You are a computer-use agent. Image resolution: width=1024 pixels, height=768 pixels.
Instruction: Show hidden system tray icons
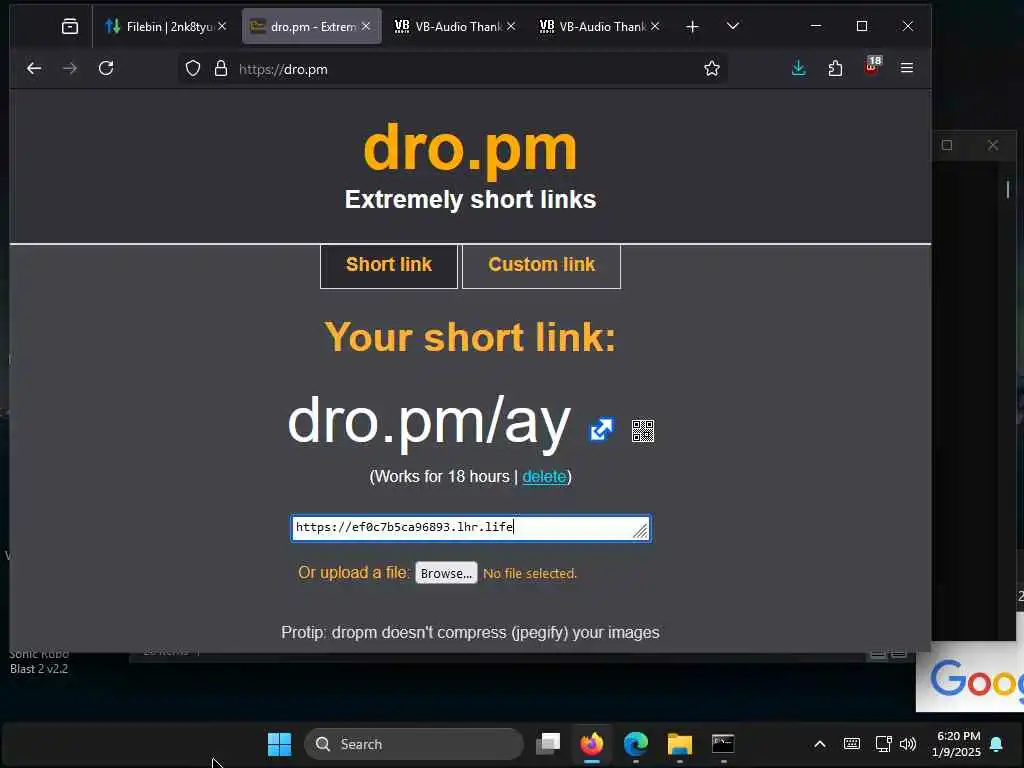(820, 744)
